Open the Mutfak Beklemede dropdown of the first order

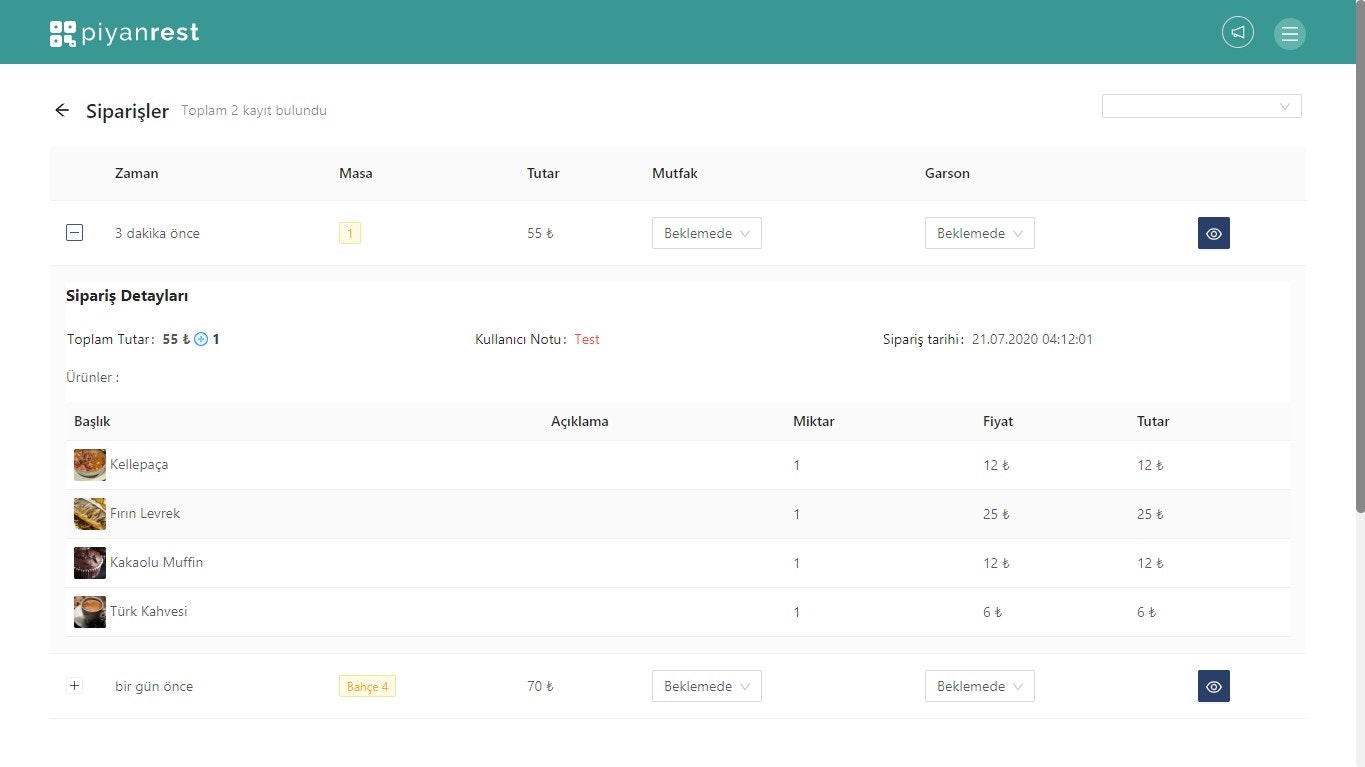point(707,233)
